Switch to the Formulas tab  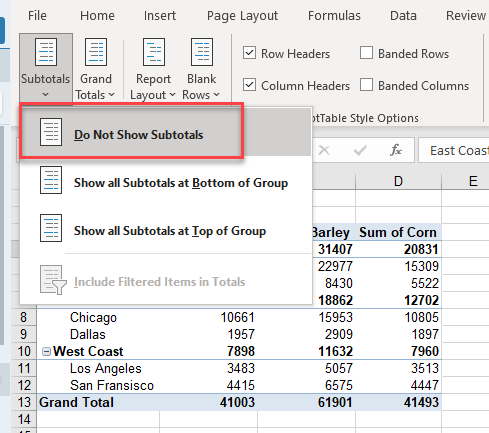pyautogui.click(x=334, y=16)
